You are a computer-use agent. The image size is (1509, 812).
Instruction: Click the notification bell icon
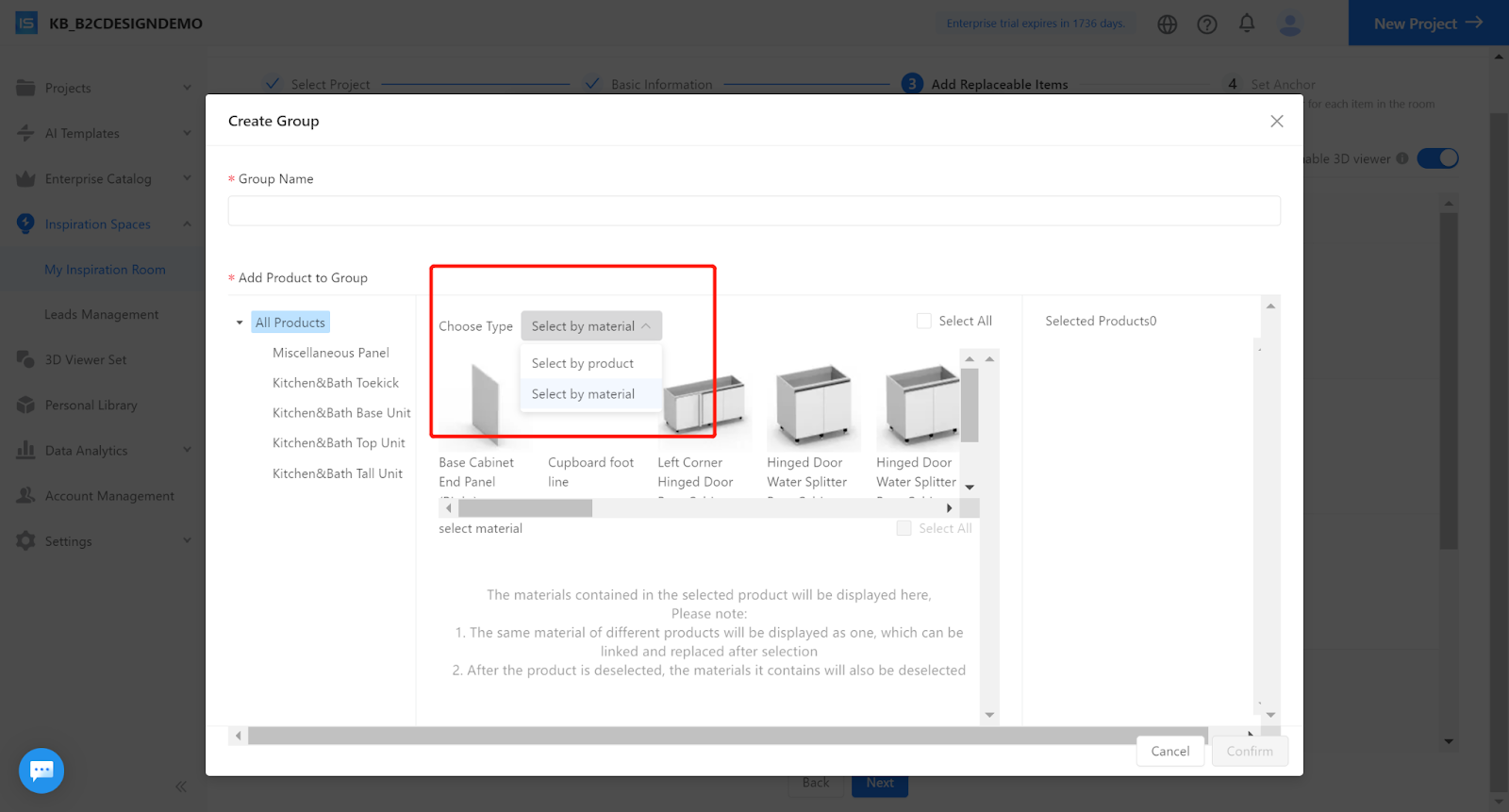[1247, 24]
